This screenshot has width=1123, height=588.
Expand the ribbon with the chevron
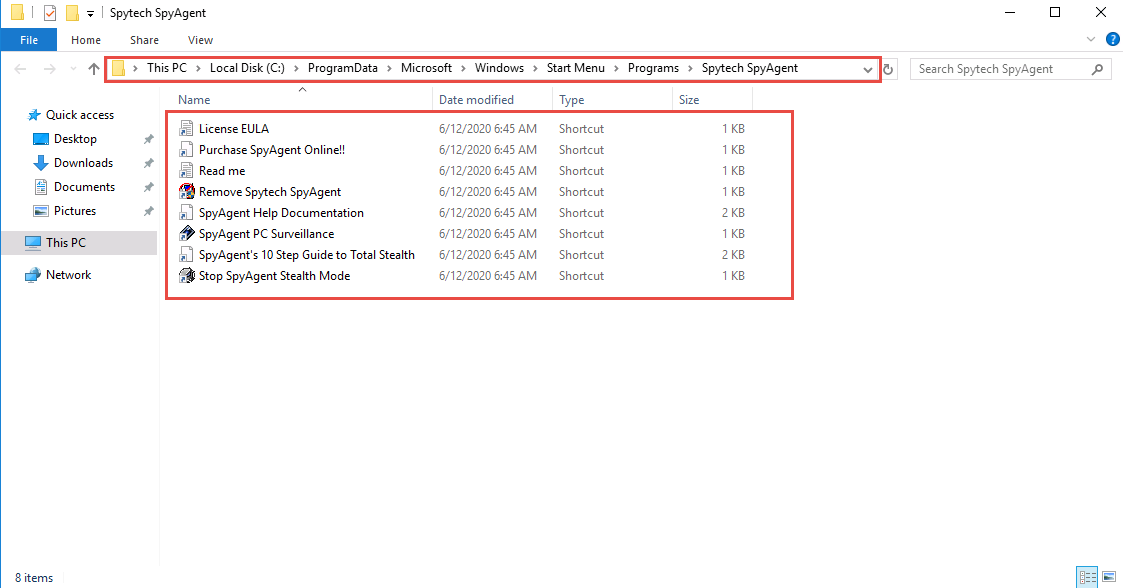[x=1091, y=39]
